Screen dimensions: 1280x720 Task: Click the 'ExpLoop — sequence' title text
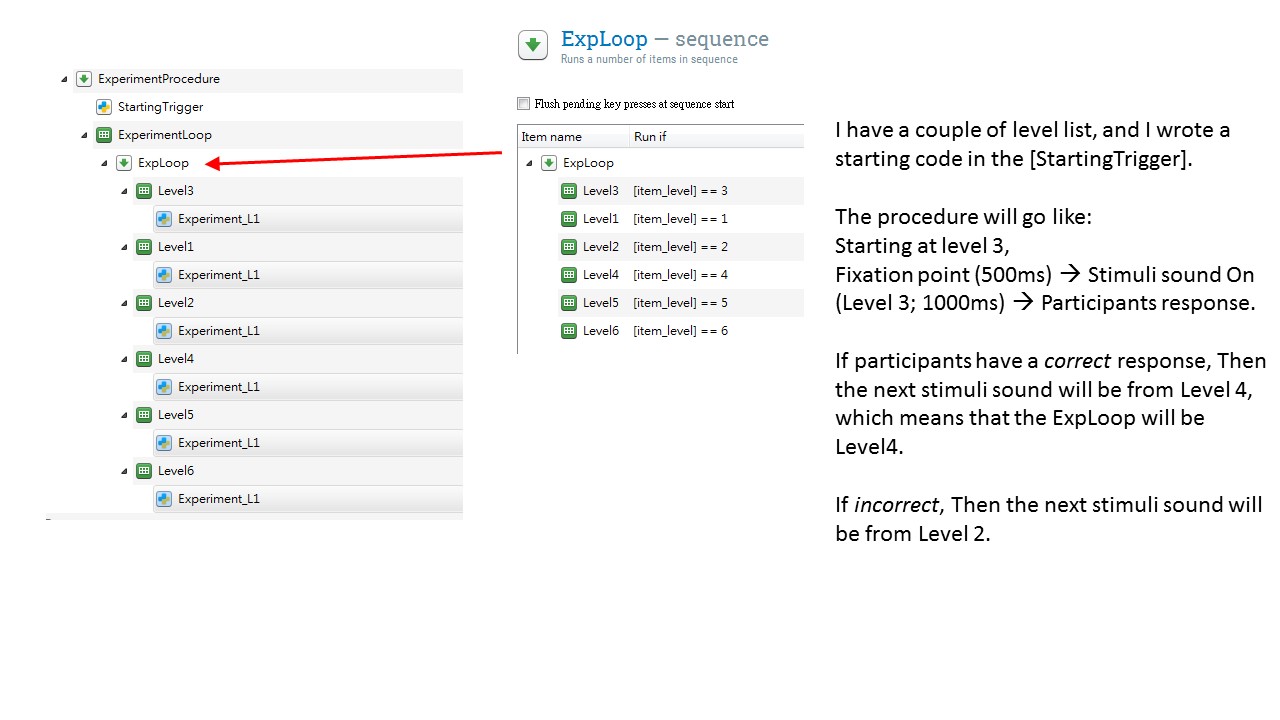(x=665, y=39)
